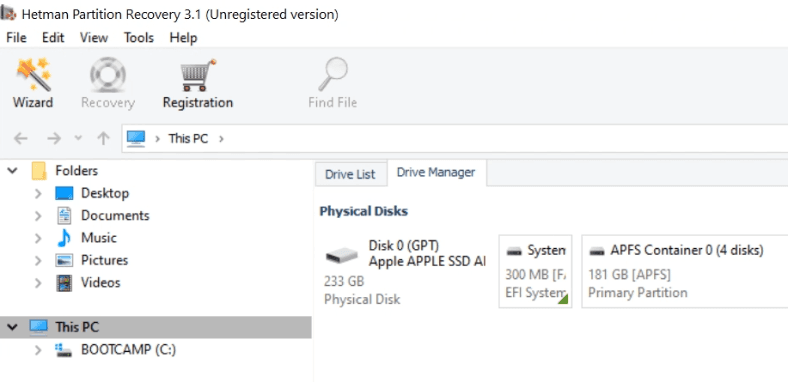Go up one level with up arrow

point(103,139)
